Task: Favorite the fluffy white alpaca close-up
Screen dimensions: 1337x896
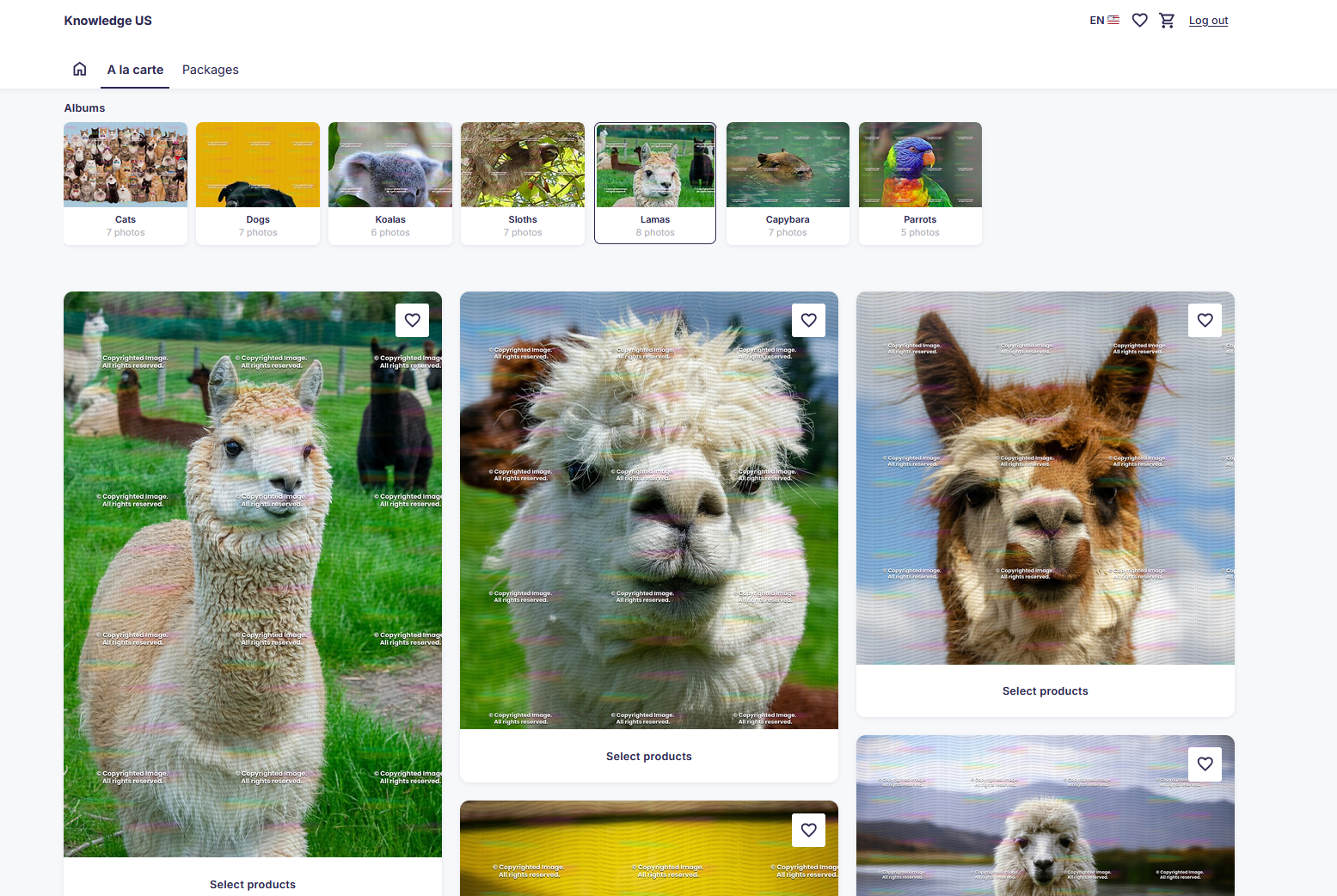Action: (x=809, y=320)
